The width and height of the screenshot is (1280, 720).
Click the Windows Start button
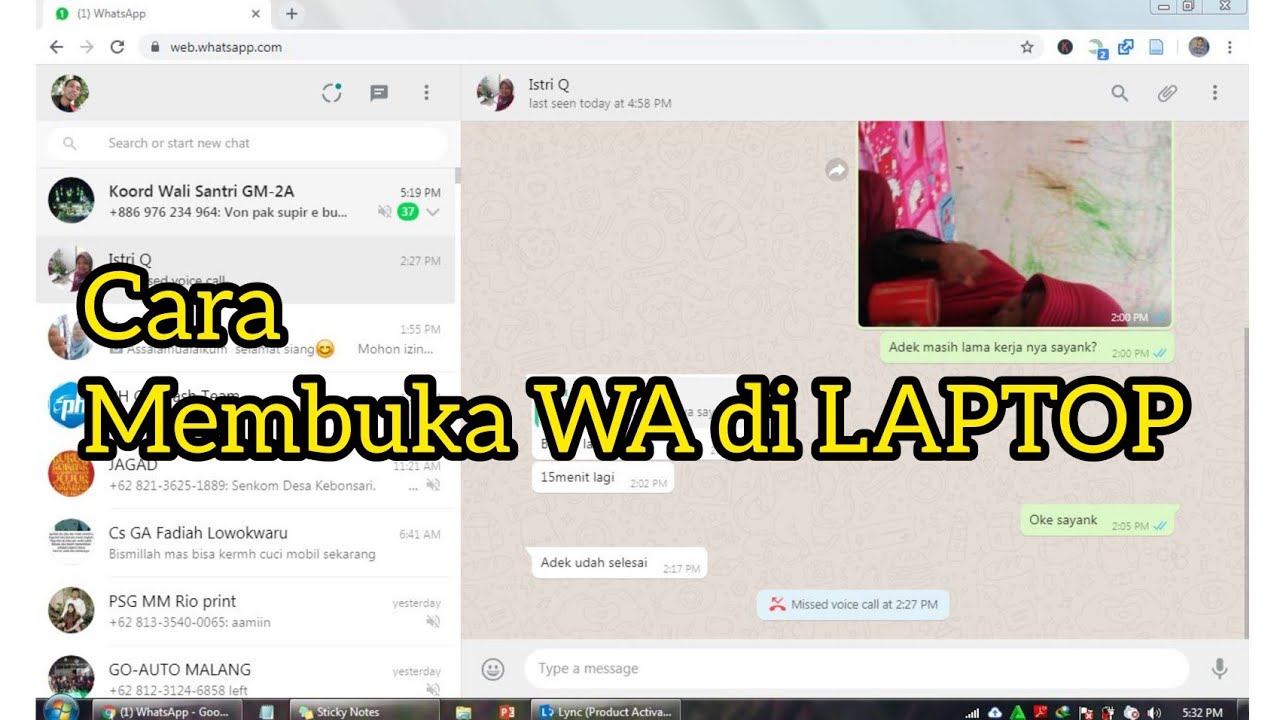pyautogui.click(x=61, y=710)
